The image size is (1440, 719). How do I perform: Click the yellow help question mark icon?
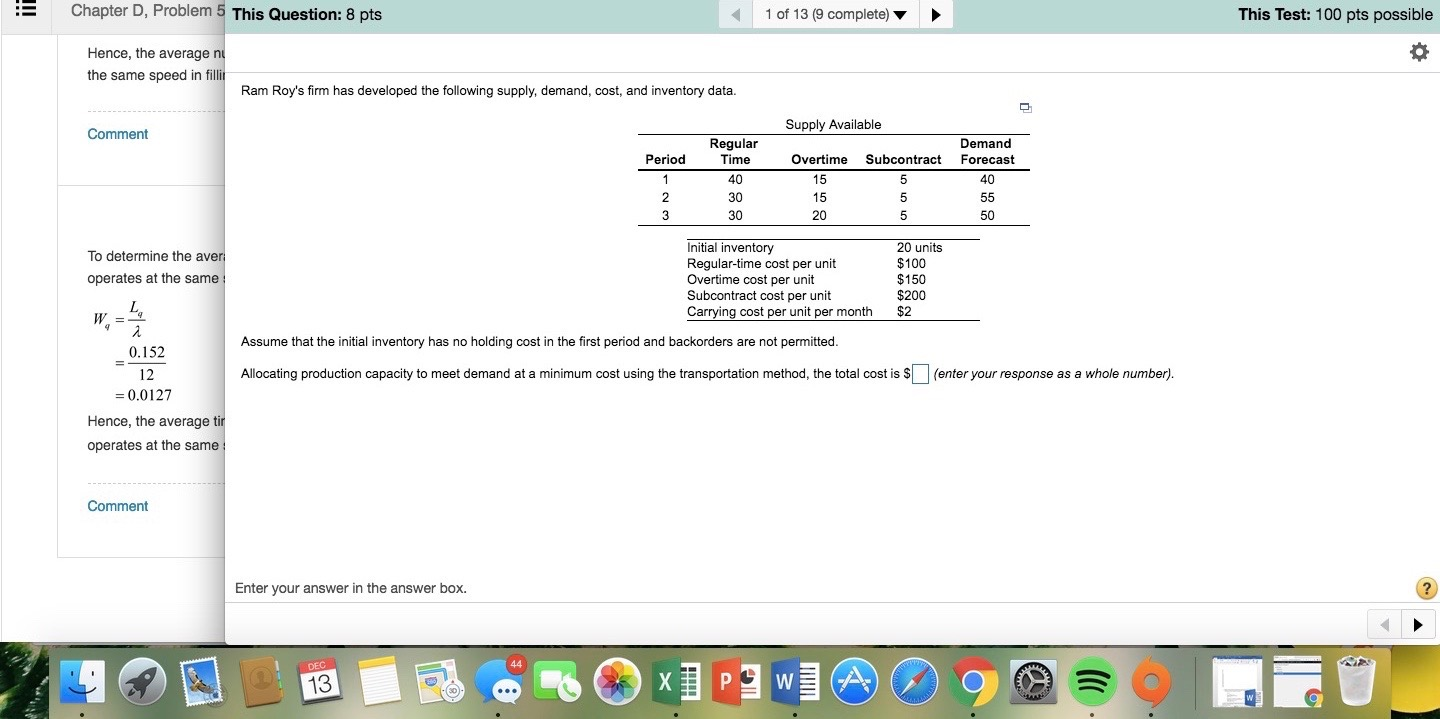pyautogui.click(x=1425, y=588)
